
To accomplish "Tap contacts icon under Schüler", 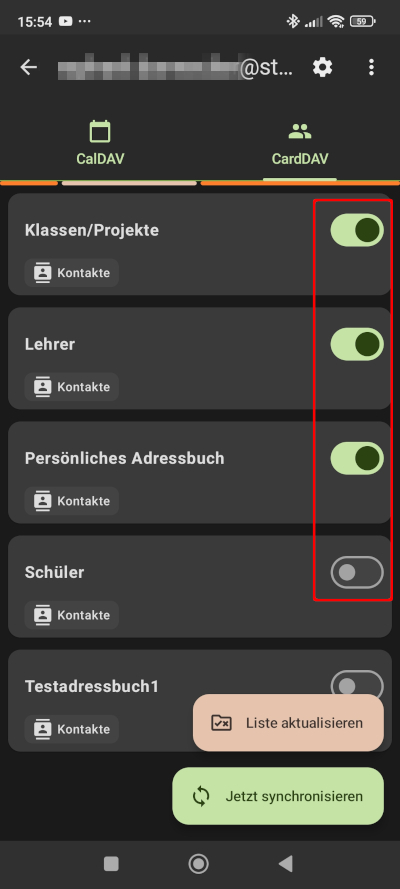I will 42,615.
